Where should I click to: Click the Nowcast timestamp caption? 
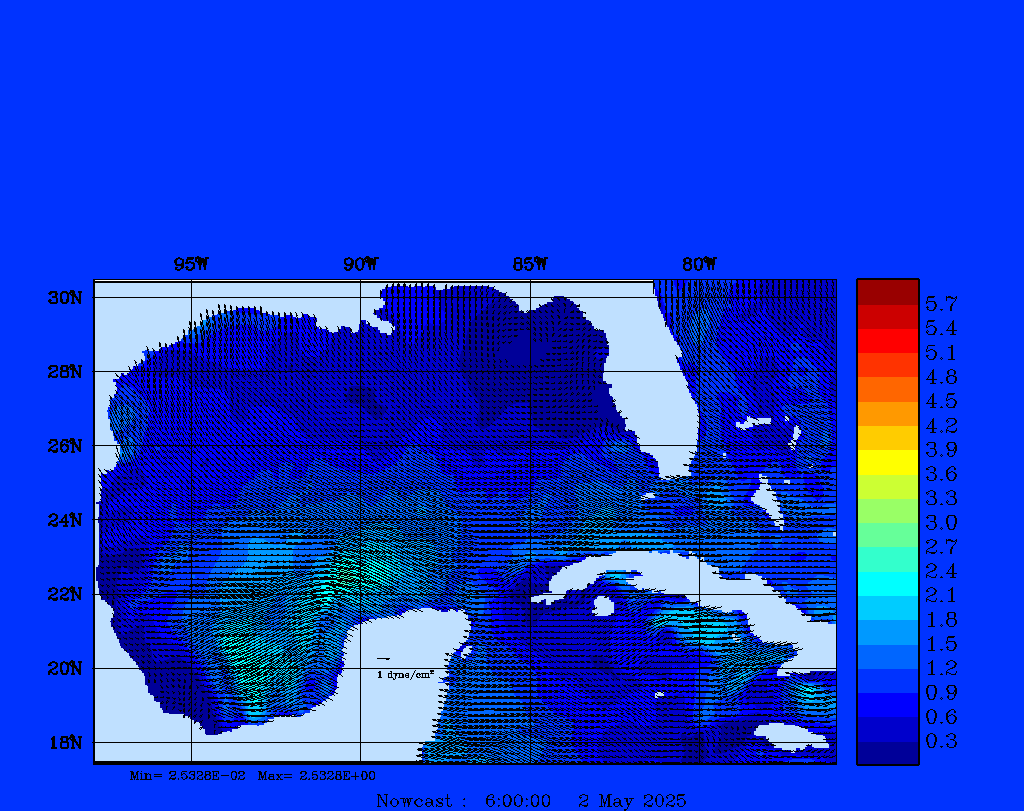531,801
